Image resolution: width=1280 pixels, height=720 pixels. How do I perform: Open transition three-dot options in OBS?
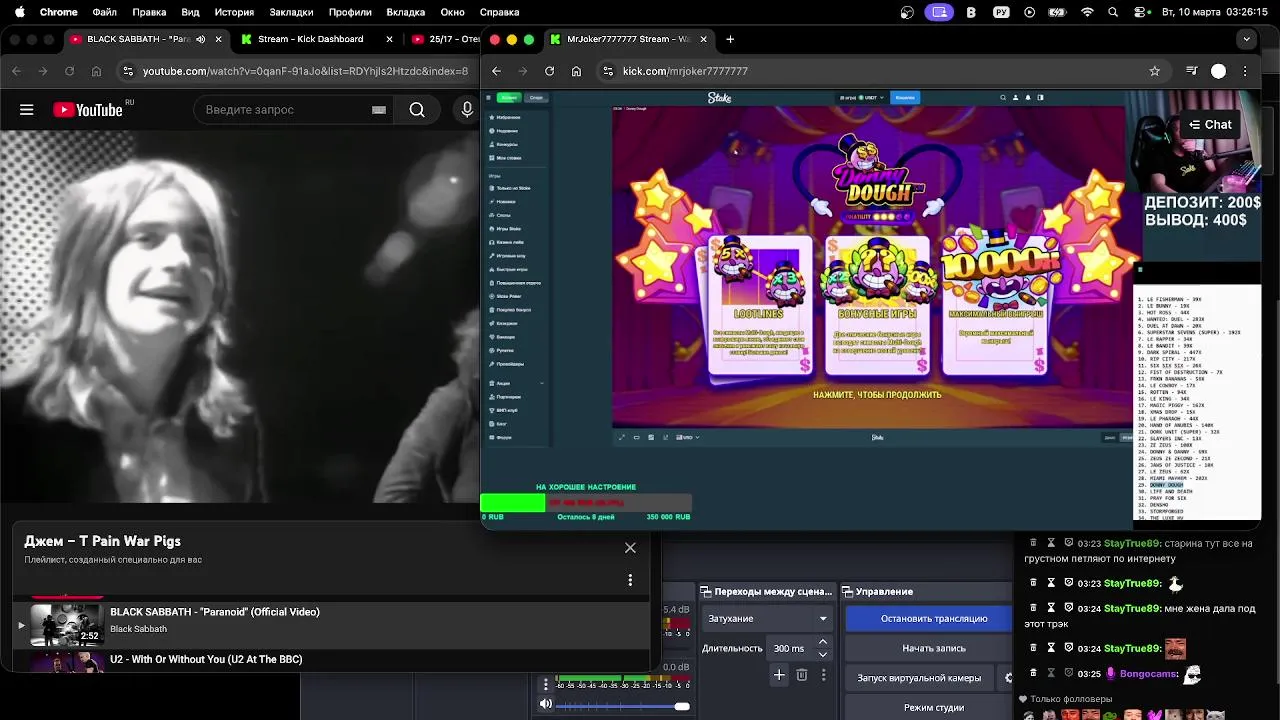pyautogui.click(x=822, y=675)
